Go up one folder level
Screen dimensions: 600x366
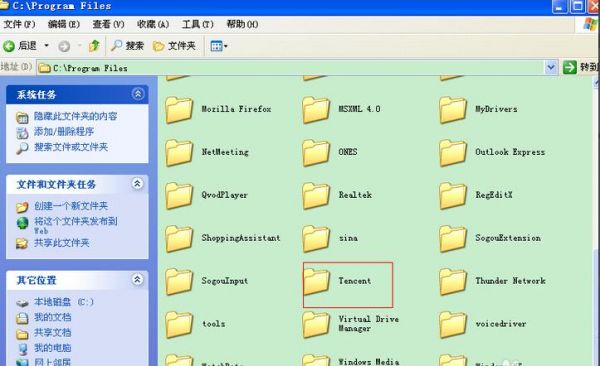coord(94,46)
